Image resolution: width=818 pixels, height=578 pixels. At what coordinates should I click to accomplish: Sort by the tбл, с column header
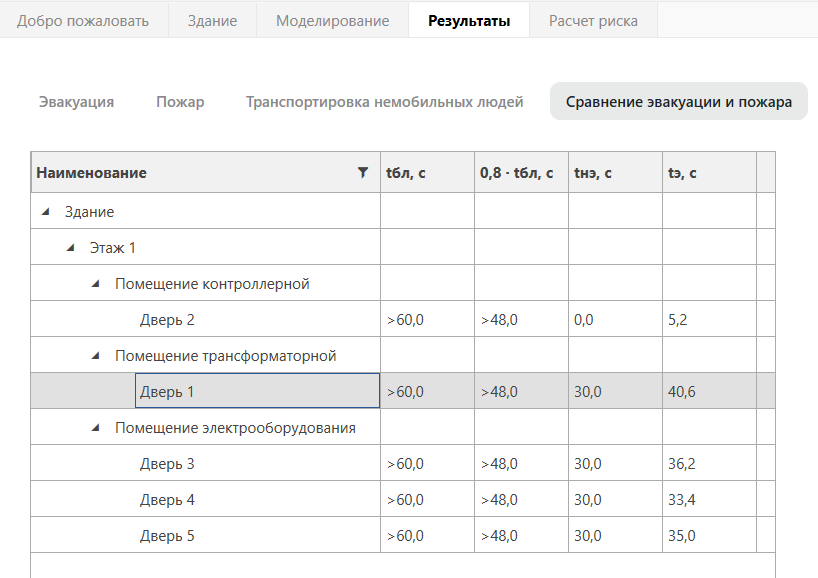pos(427,173)
